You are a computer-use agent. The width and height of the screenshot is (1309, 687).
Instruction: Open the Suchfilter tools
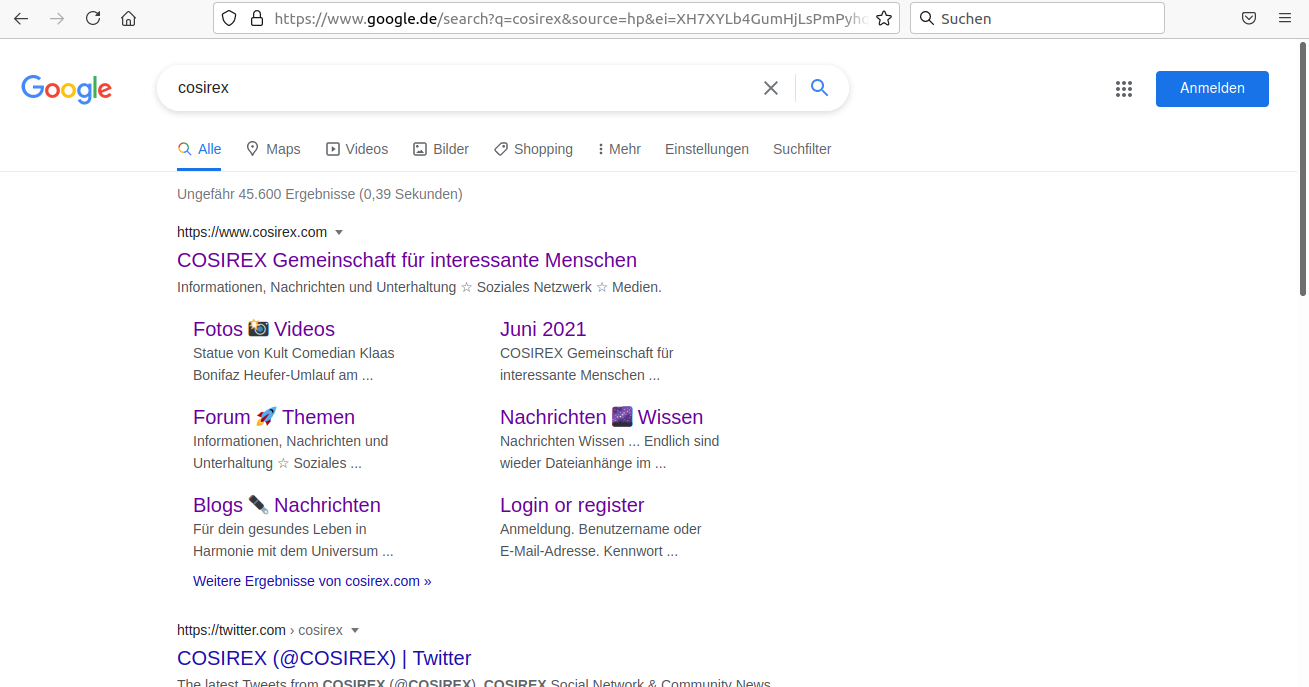(802, 149)
